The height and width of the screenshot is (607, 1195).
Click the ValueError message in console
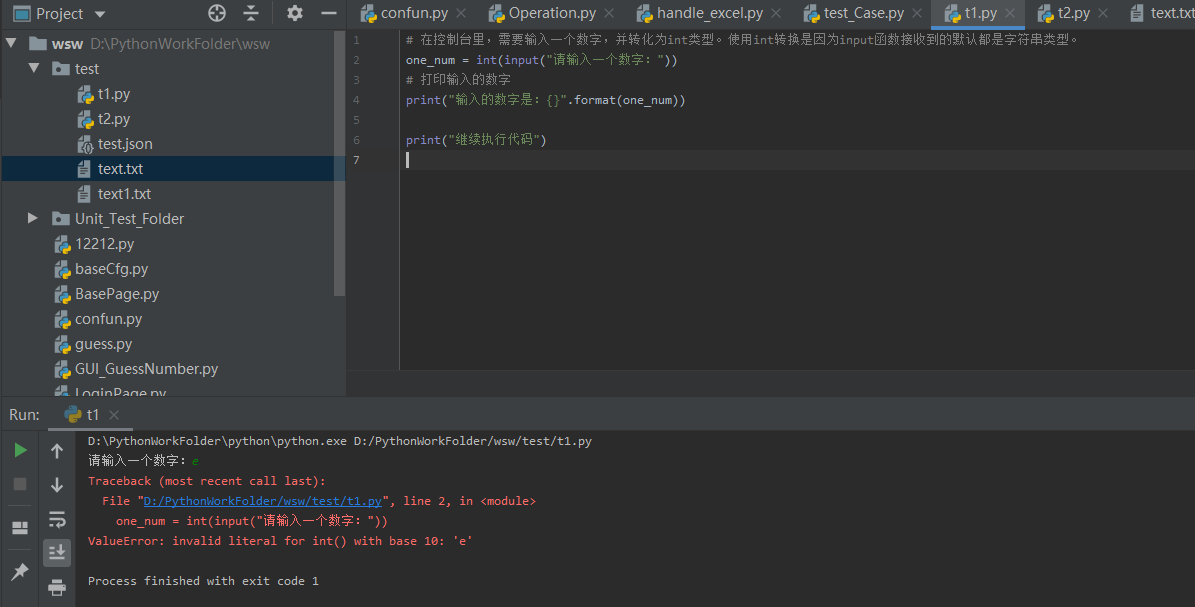pos(280,541)
